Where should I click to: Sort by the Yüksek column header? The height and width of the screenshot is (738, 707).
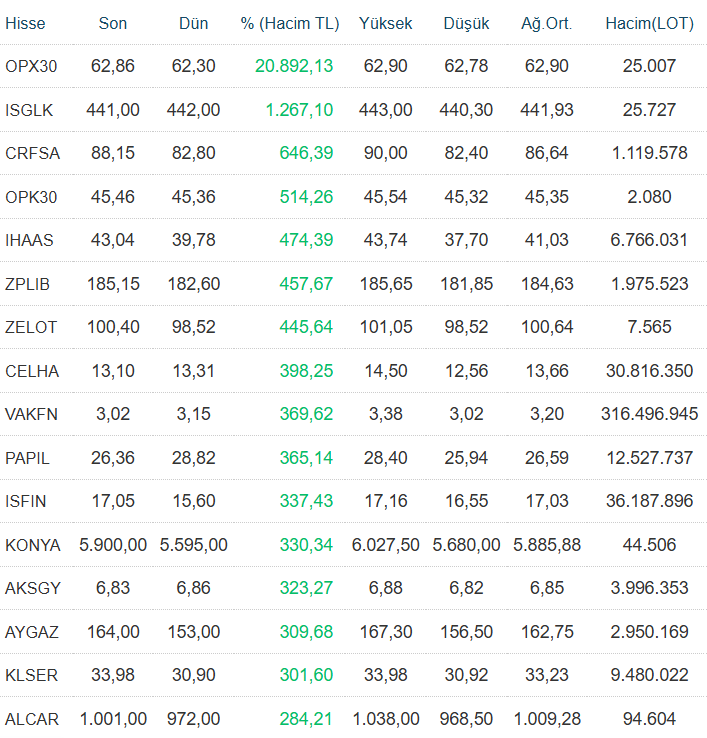pos(386,24)
